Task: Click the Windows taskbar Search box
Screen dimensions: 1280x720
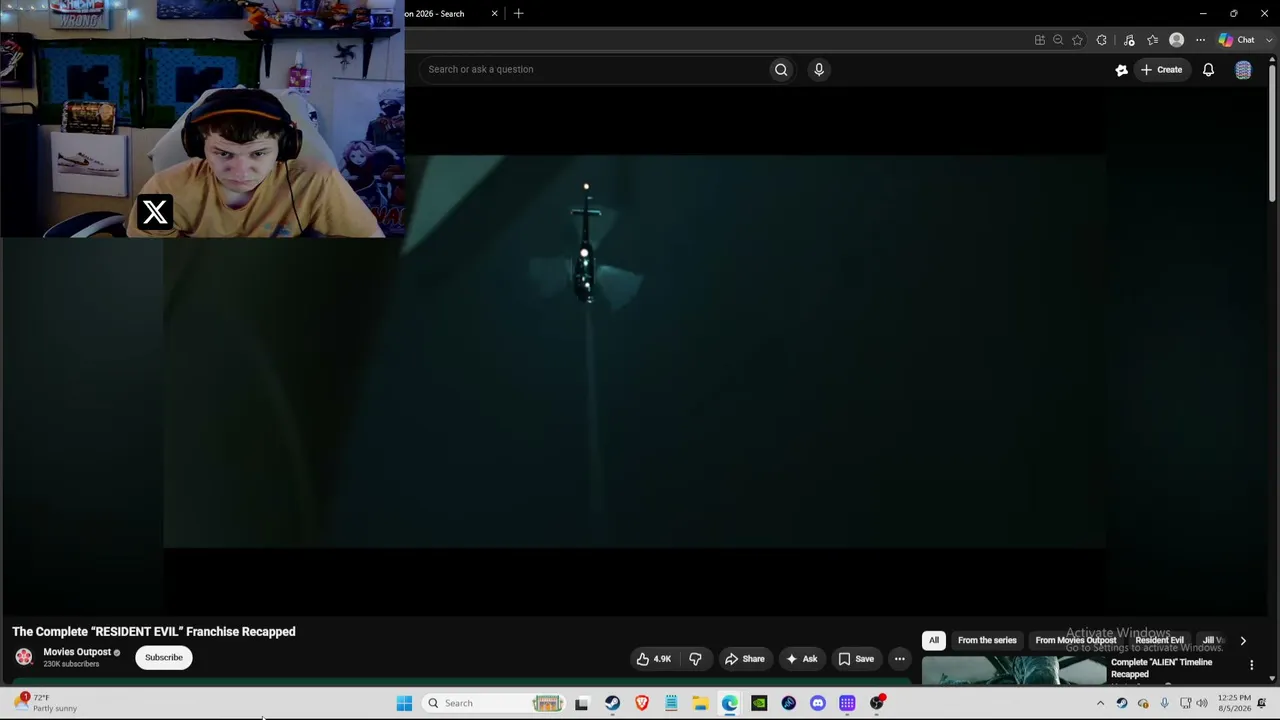Action: pyautogui.click(x=494, y=703)
